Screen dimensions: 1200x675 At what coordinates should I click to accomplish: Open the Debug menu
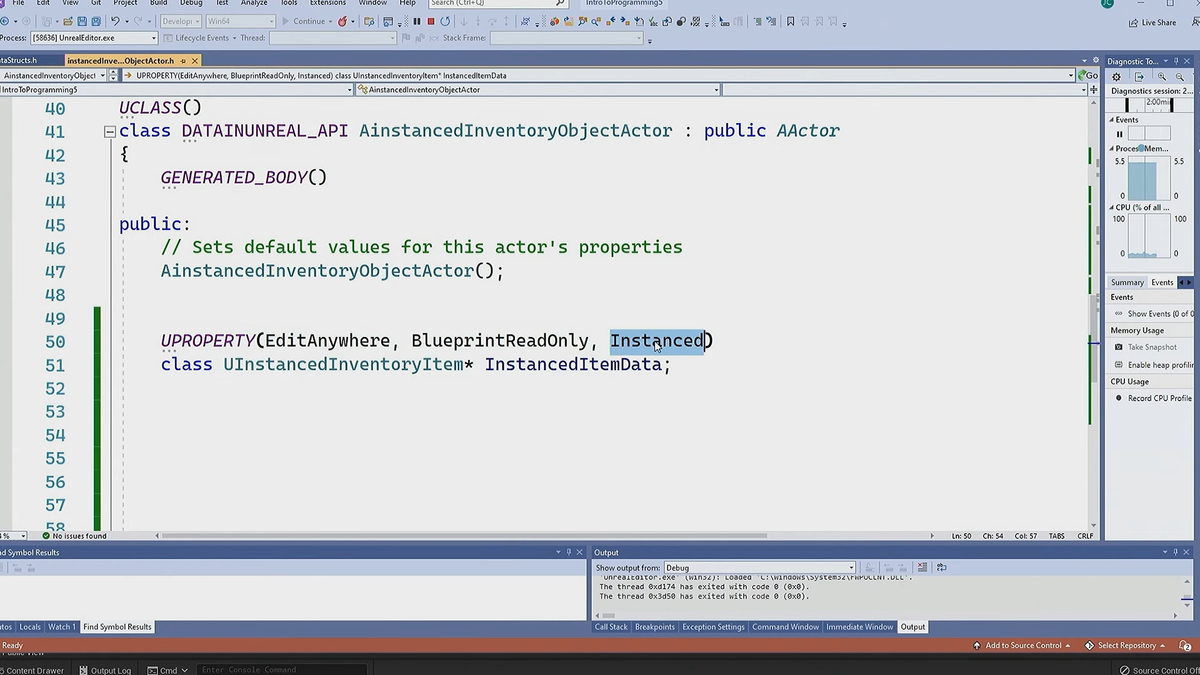click(191, 3)
